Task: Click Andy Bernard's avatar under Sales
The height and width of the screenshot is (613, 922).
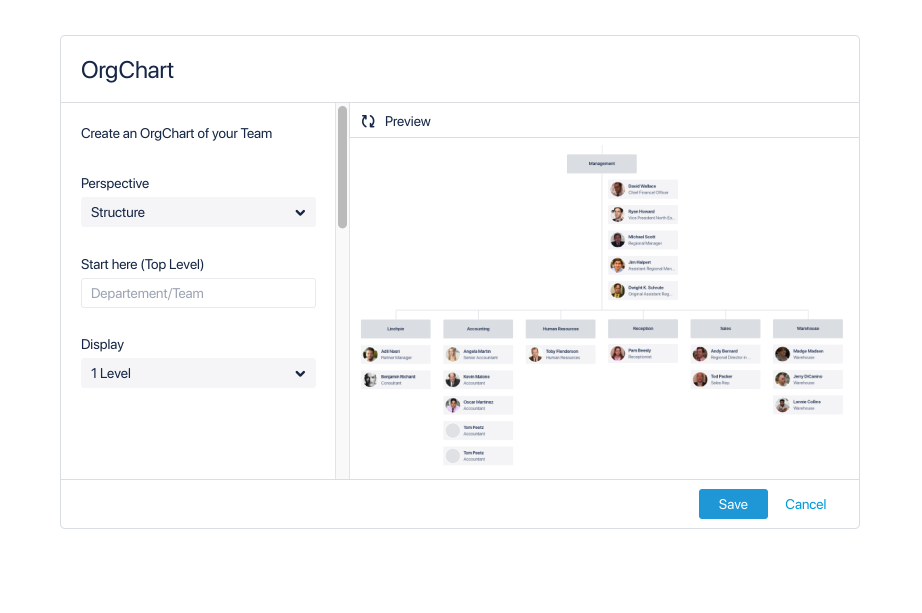Action: [x=700, y=354]
